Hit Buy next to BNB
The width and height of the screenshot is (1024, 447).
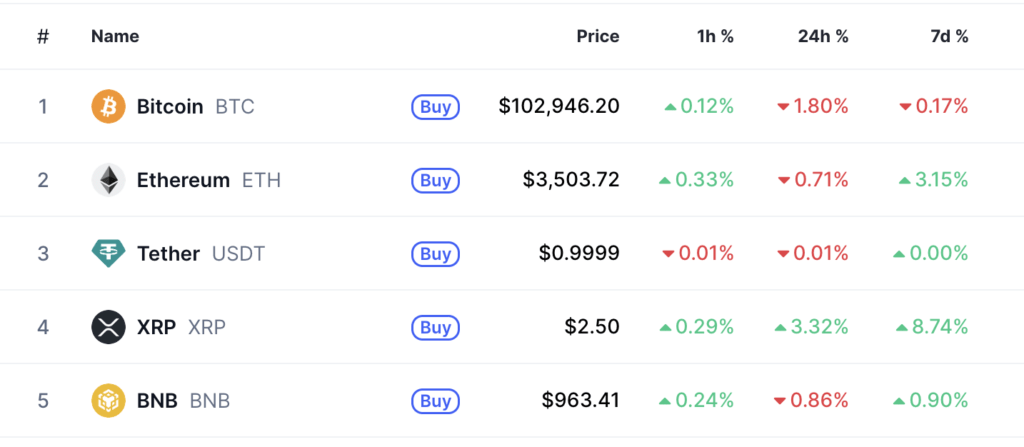(x=435, y=401)
